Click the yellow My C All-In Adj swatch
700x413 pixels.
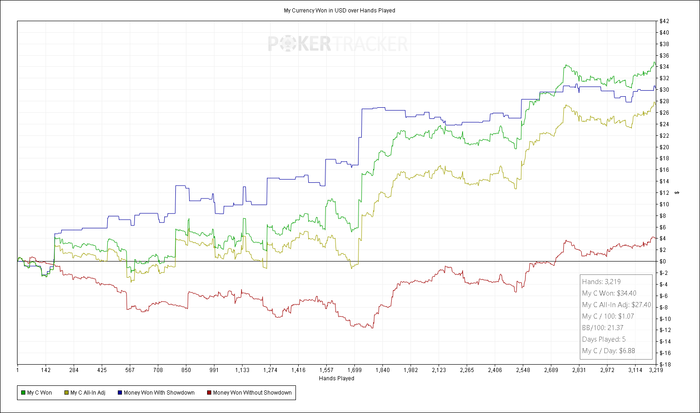pyautogui.click(x=67, y=393)
